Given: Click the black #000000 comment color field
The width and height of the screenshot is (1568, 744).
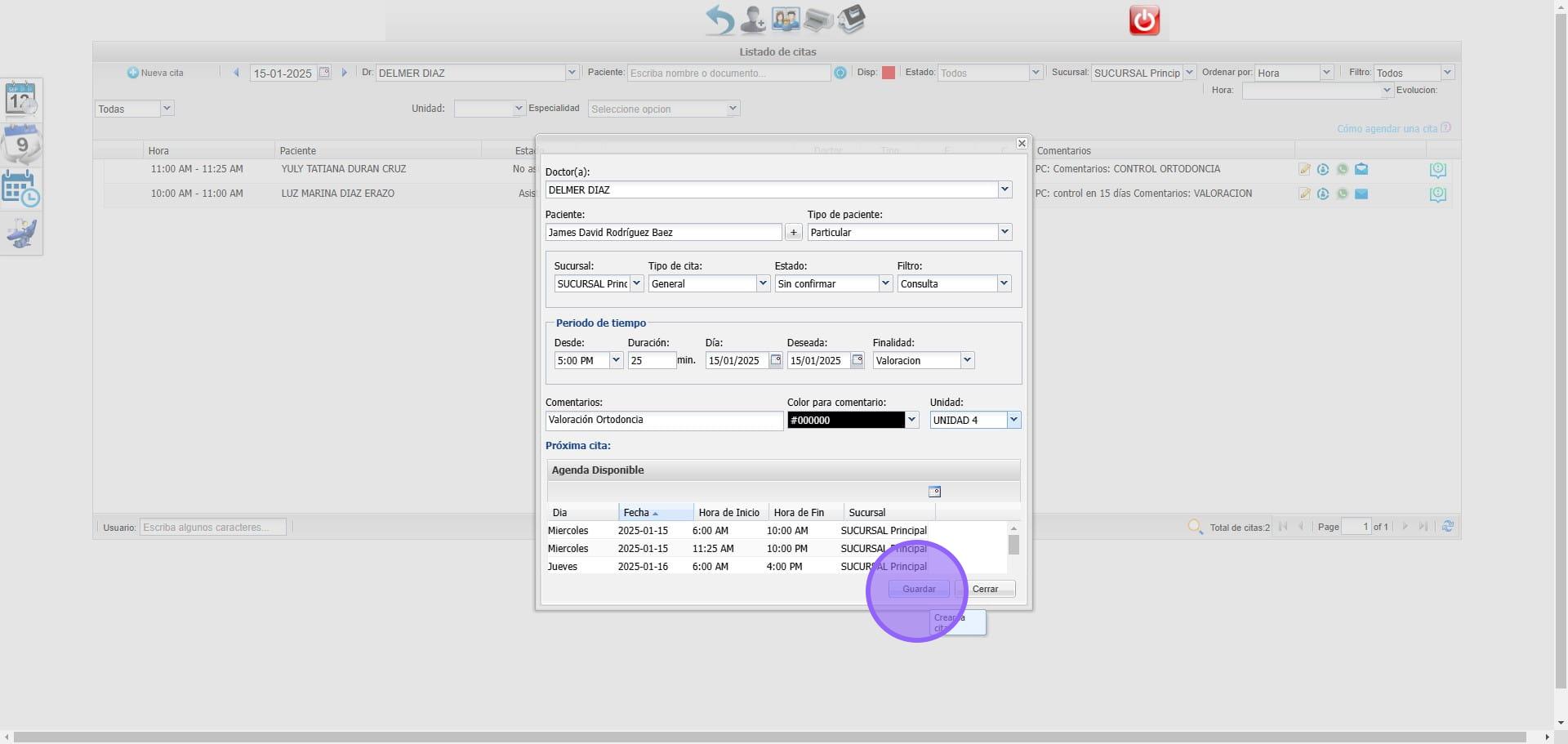Looking at the screenshot, I should [845, 420].
